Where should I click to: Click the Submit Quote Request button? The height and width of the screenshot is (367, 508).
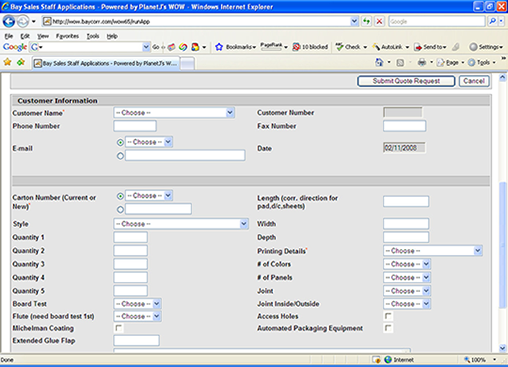[x=406, y=81]
